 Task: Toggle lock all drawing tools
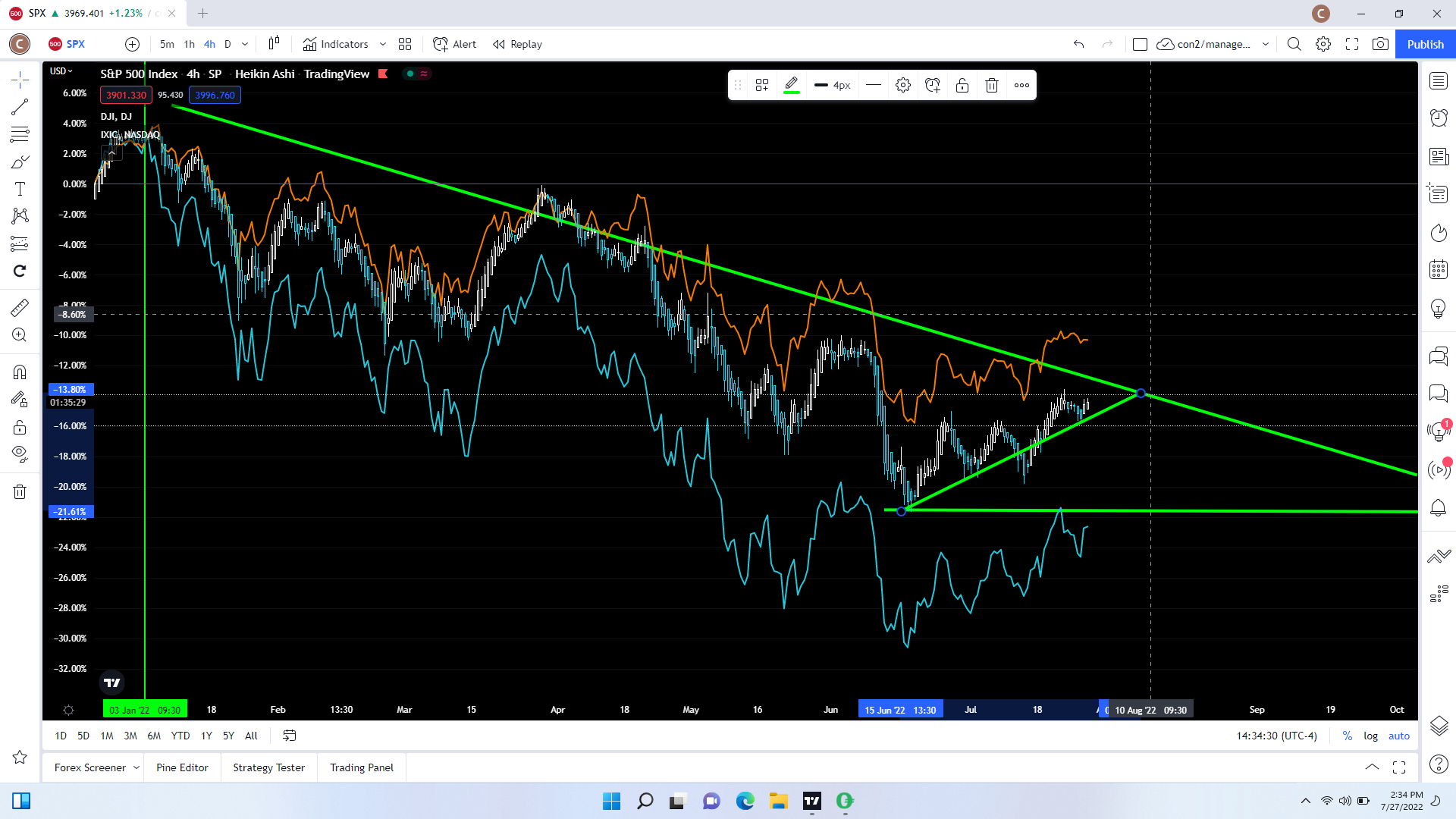20,427
